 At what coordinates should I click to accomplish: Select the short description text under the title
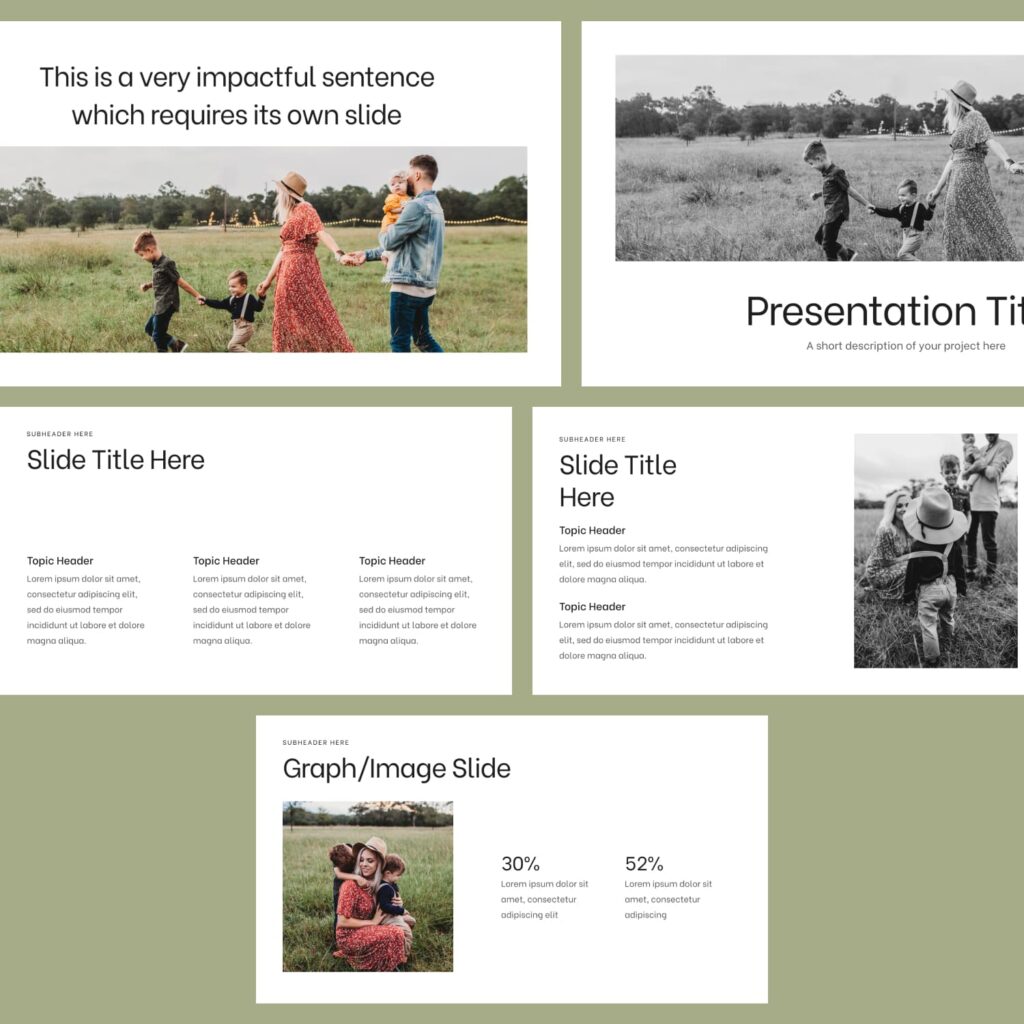pyautogui.click(x=905, y=346)
